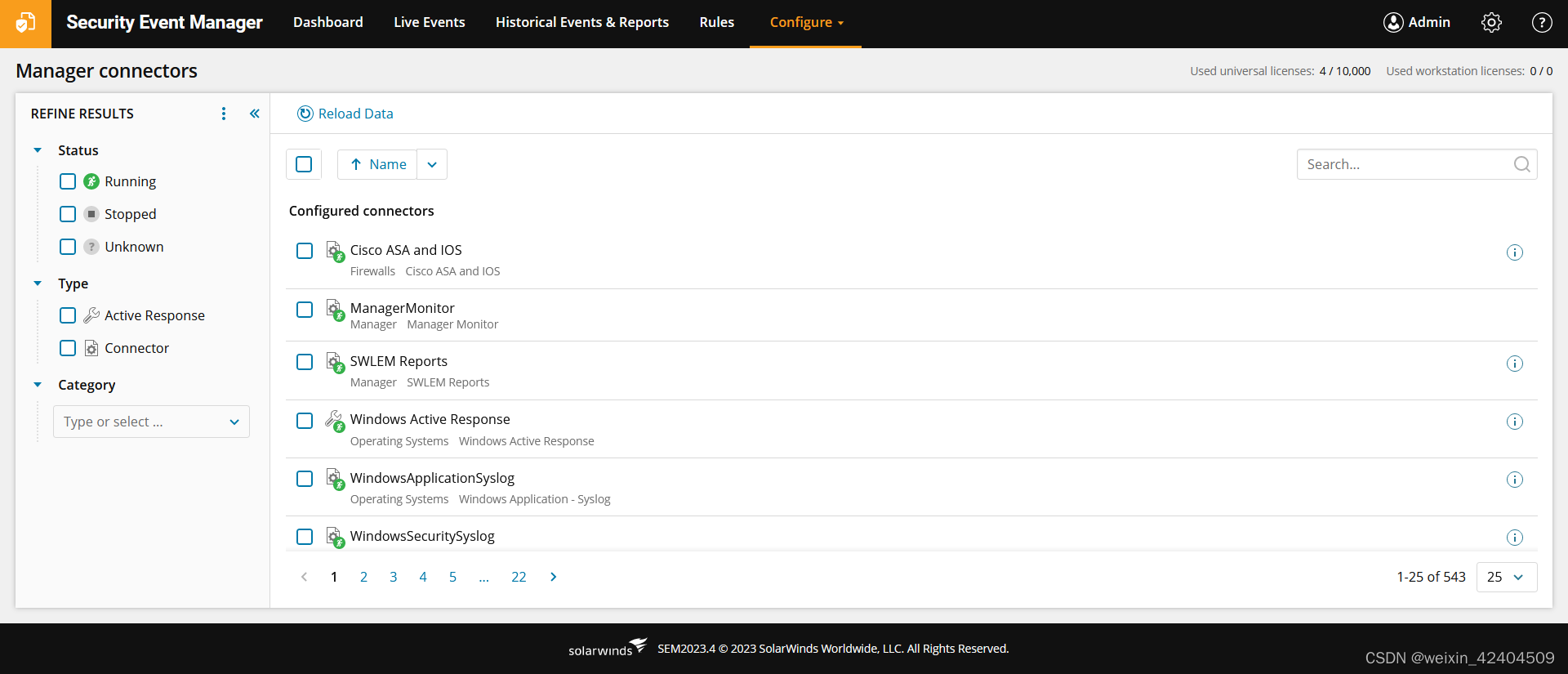Go to page 4

pyautogui.click(x=423, y=577)
